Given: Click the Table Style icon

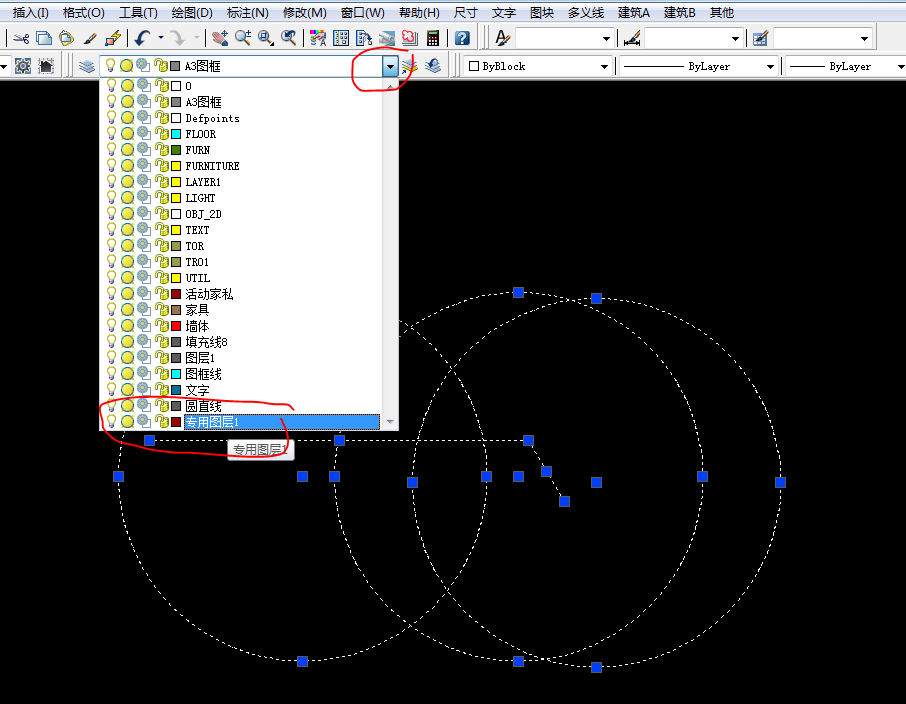Looking at the screenshot, I should [761, 39].
